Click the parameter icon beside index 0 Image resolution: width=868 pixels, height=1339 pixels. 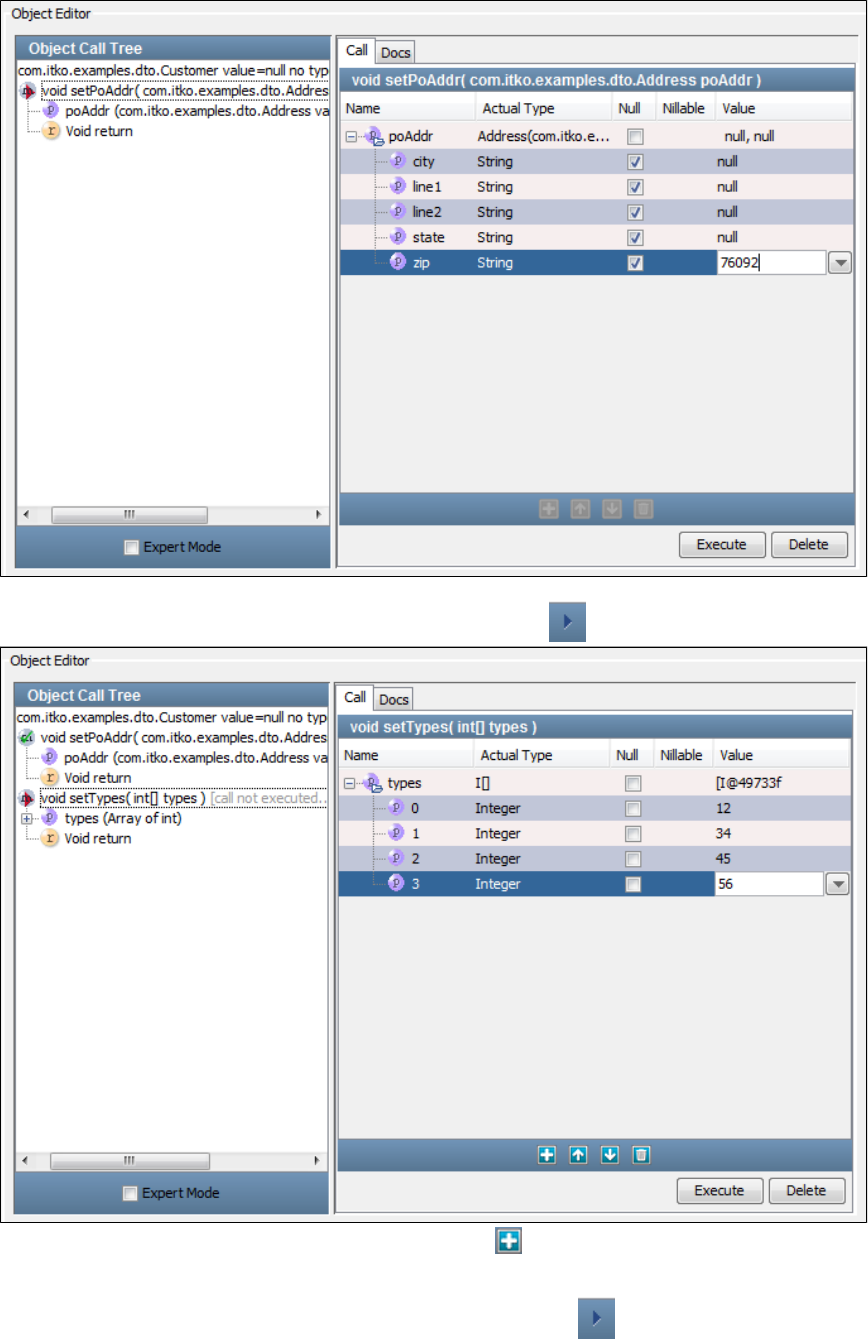click(x=396, y=808)
